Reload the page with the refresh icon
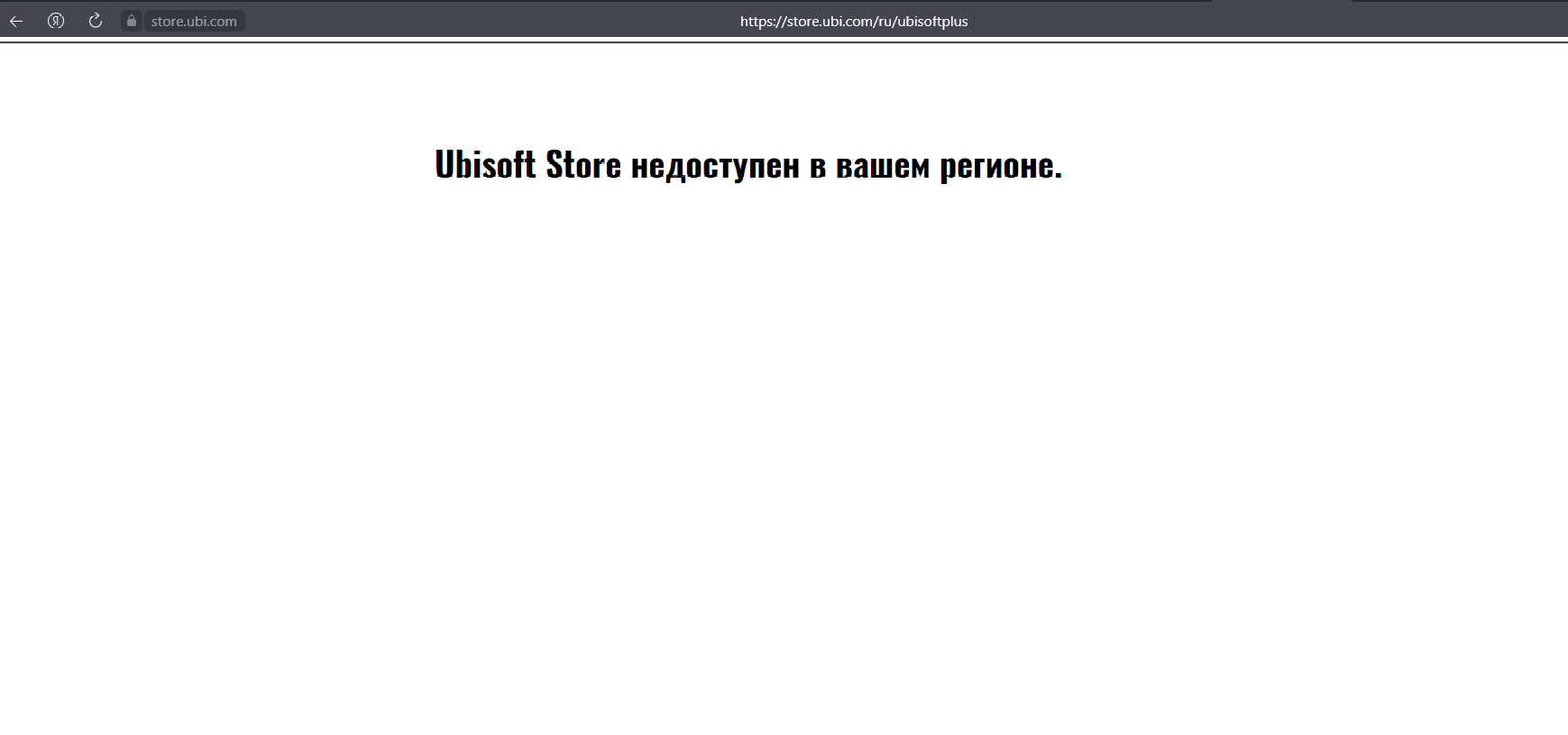 pyautogui.click(x=96, y=21)
